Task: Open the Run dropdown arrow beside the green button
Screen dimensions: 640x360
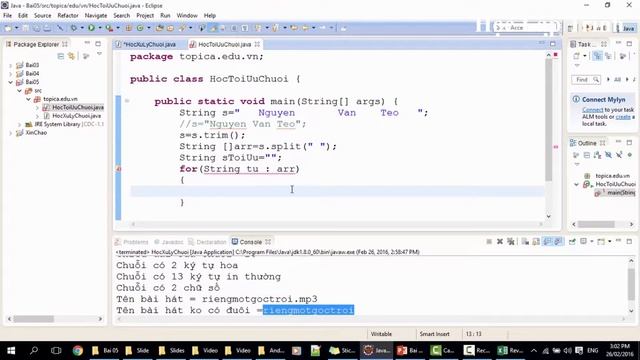Action: 100,28
